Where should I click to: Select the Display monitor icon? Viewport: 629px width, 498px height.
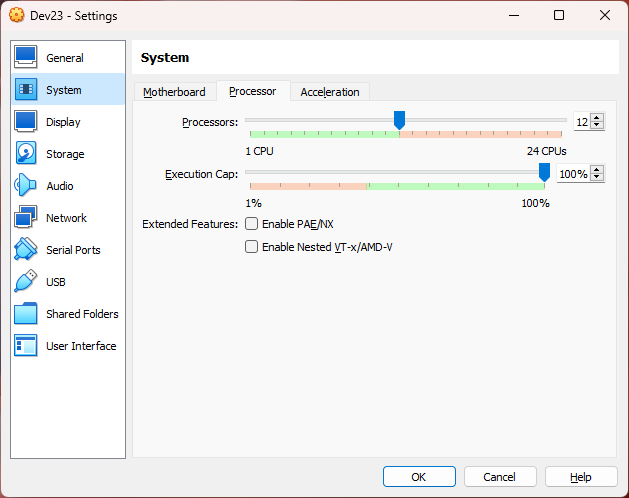pyautogui.click(x=26, y=122)
